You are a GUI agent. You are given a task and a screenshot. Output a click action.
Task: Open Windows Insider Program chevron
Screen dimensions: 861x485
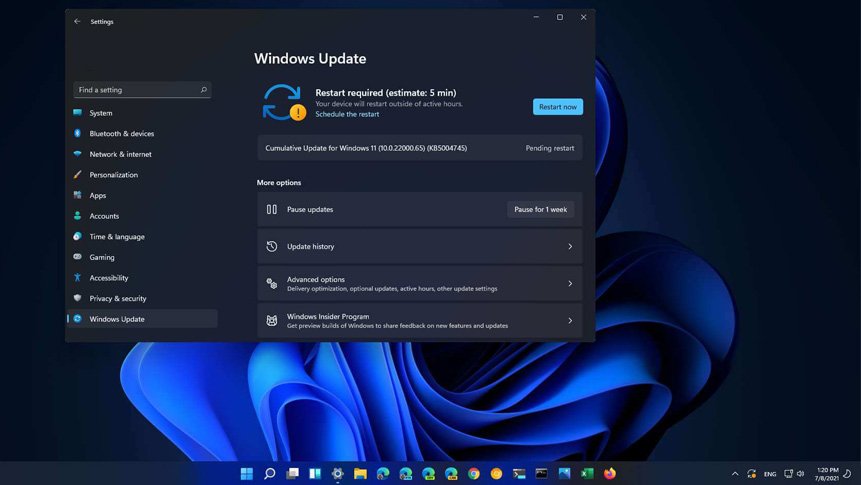[570, 321]
